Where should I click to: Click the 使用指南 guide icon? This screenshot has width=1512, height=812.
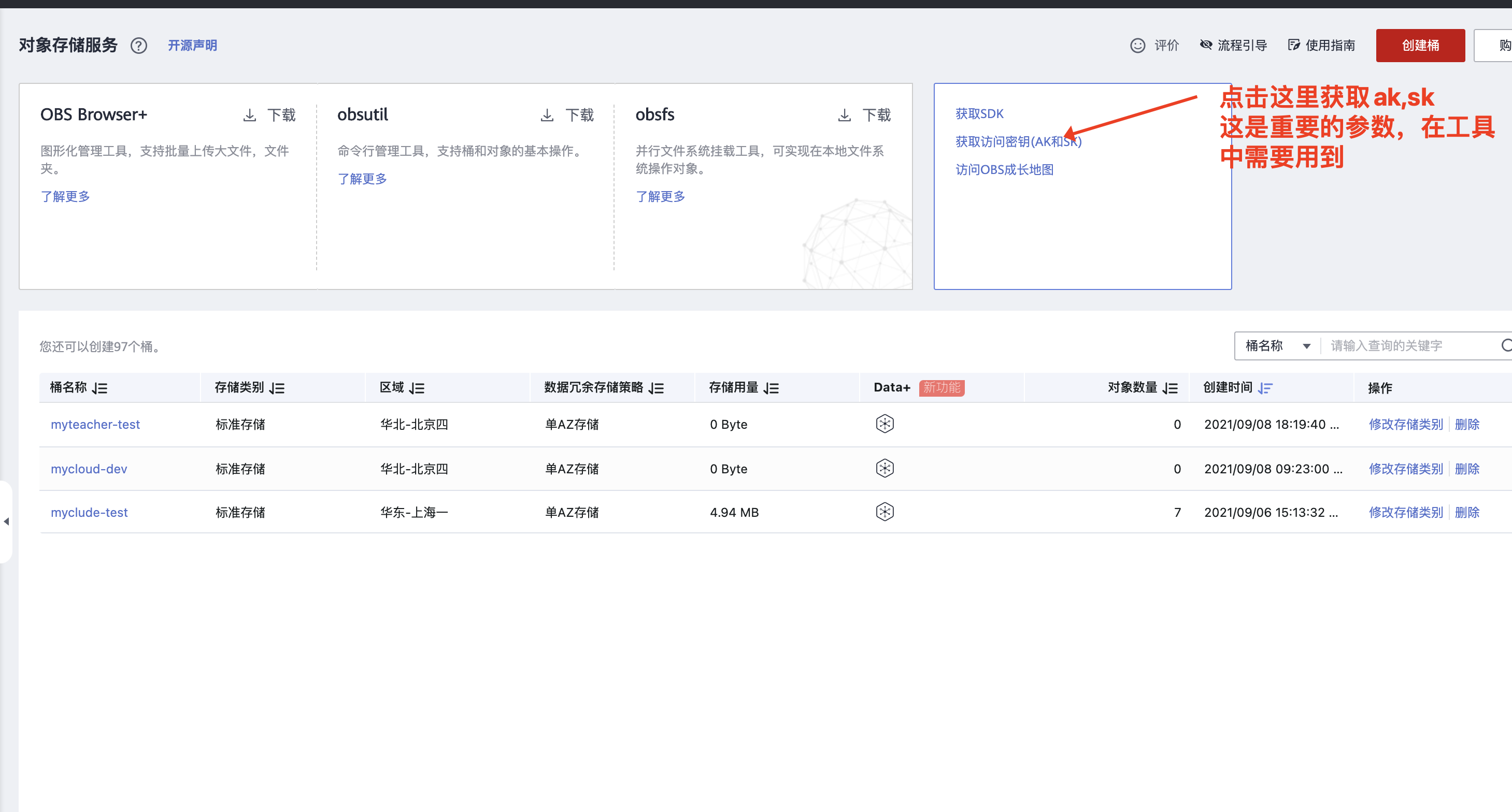point(1295,45)
